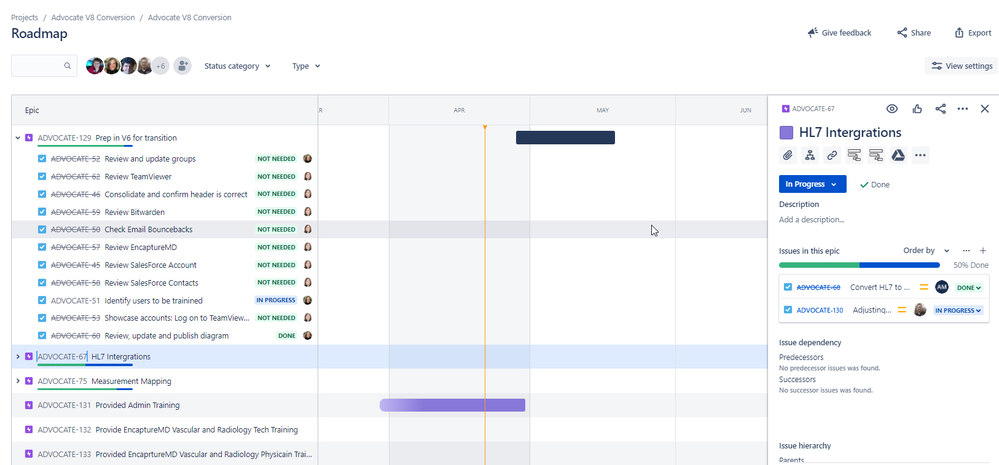
Task: Click the Epic column header
Action: coord(164,110)
